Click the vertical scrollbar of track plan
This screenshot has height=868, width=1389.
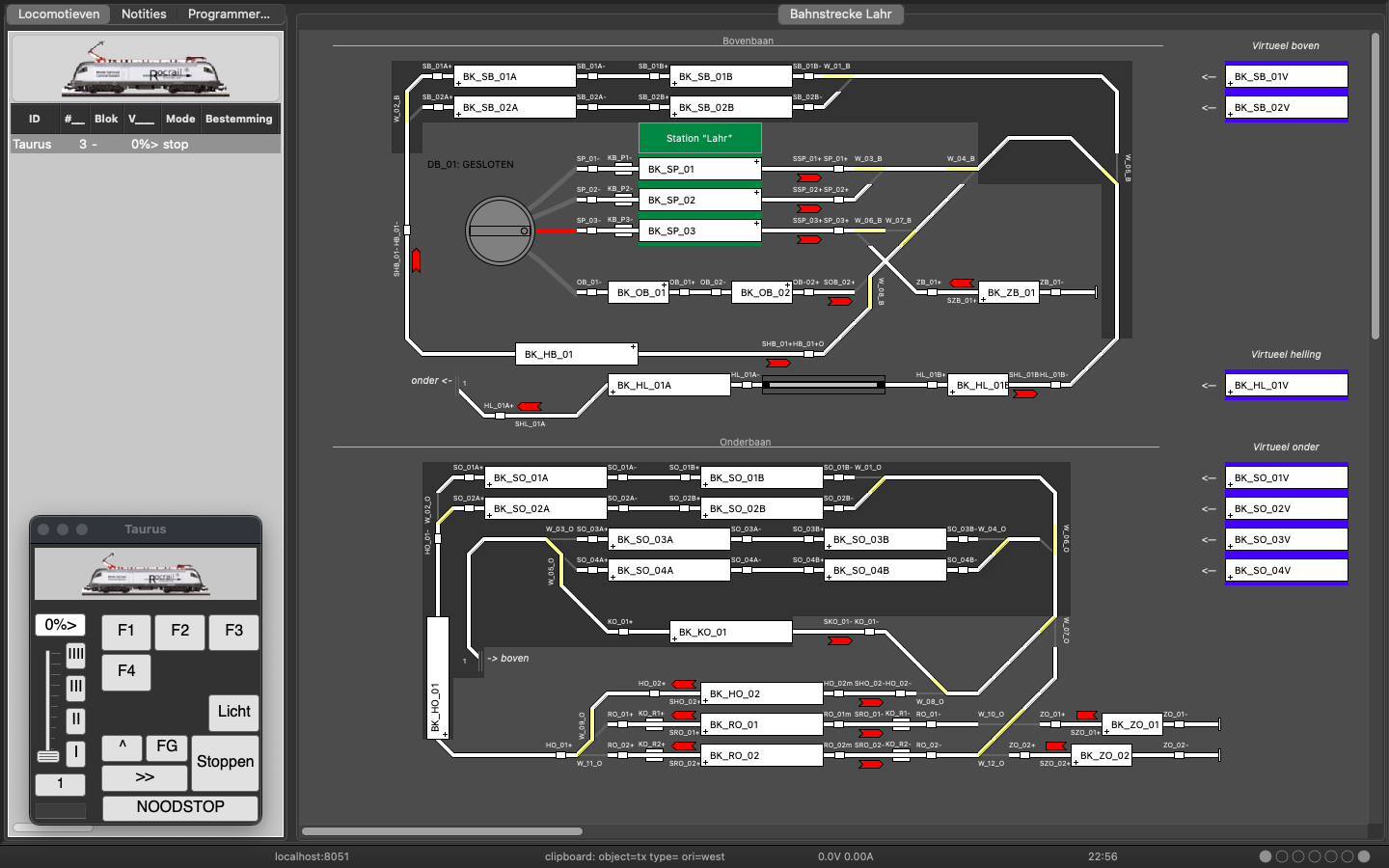[x=1375, y=186]
